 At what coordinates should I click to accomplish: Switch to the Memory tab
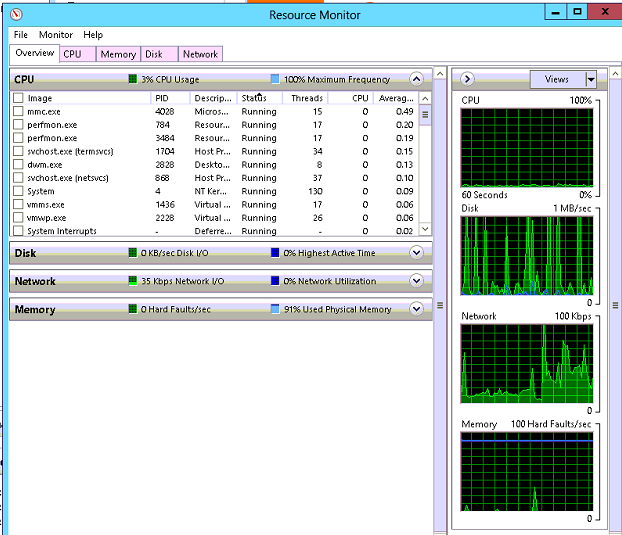118,54
